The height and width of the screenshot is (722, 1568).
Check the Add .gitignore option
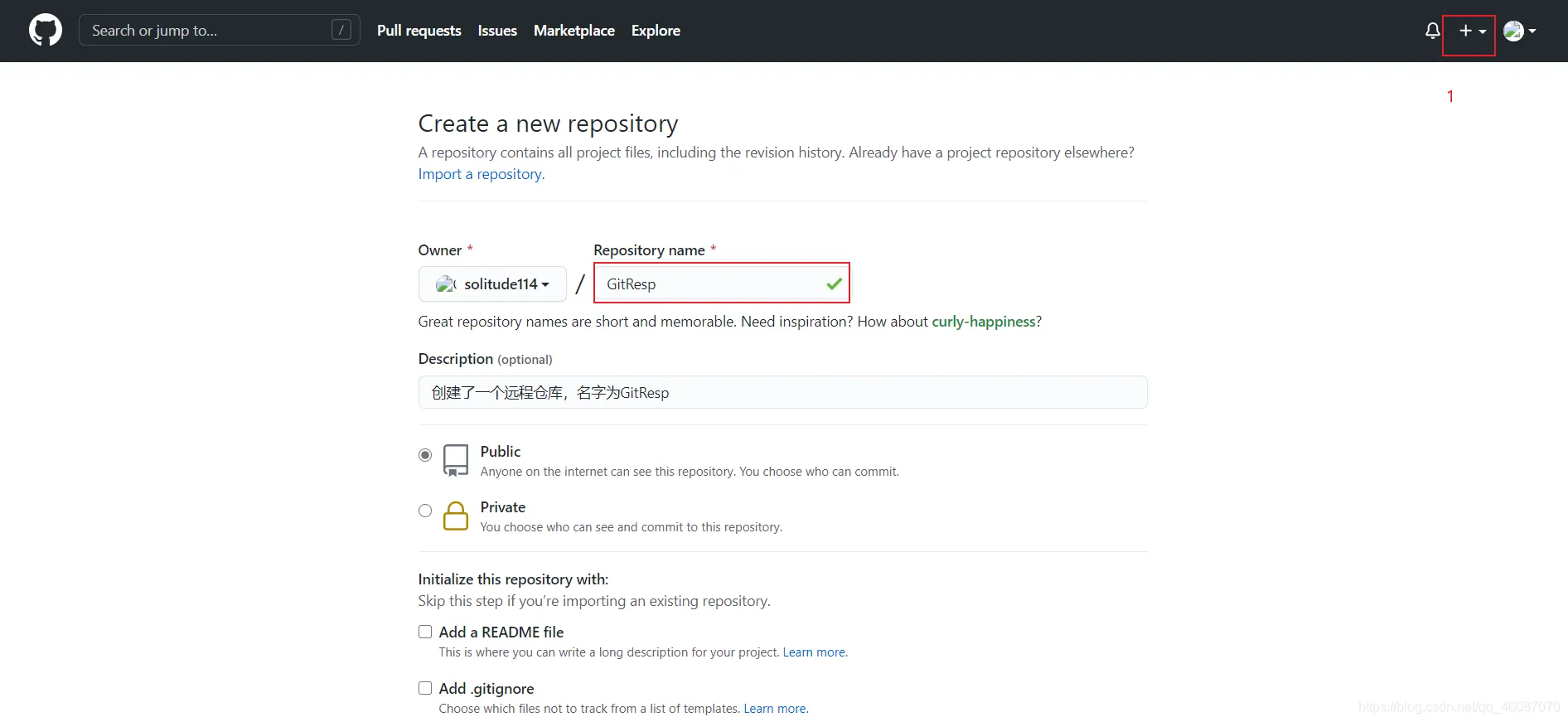click(x=425, y=689)
